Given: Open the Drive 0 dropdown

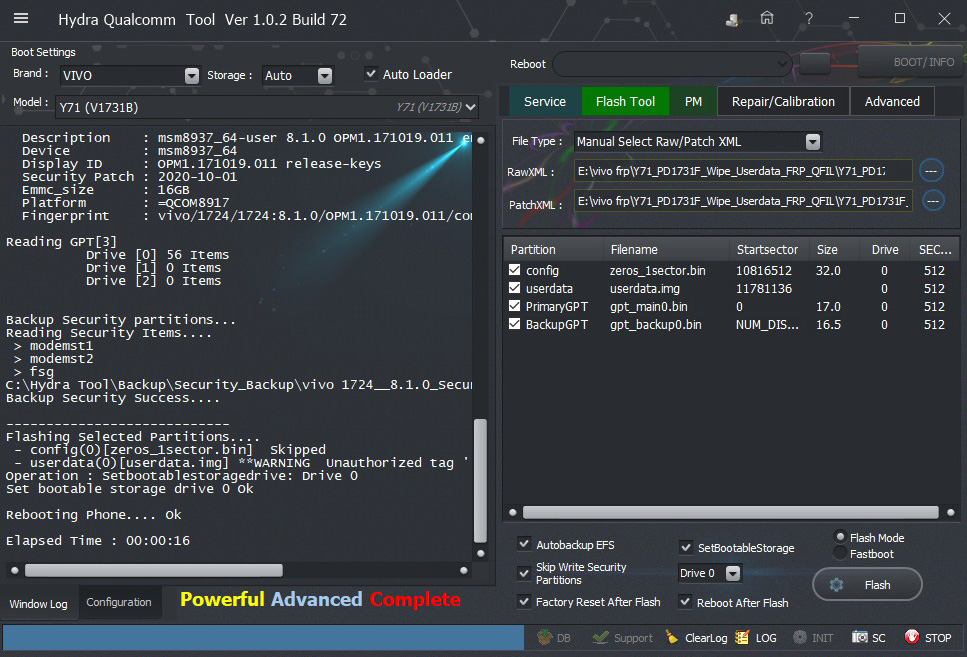Looking at the screenshot, I should [x=733, y=573].
